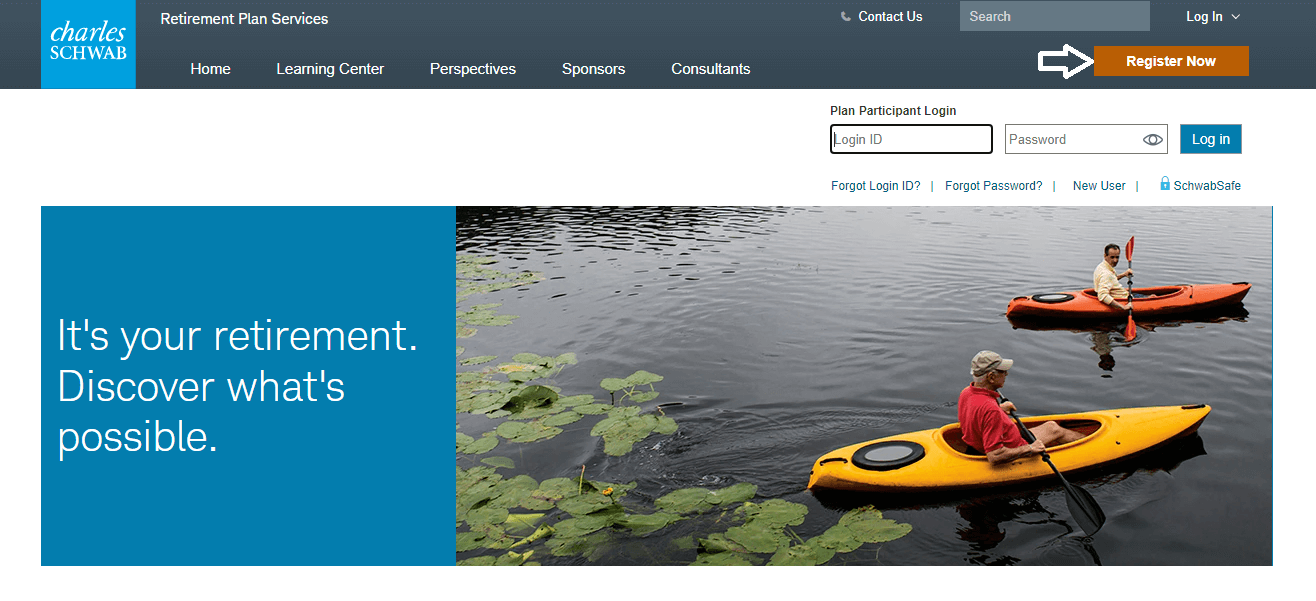This screenshot has width=1316, height=601.
Task: Open the Contact Us link
Action: [x=890, y=17]
